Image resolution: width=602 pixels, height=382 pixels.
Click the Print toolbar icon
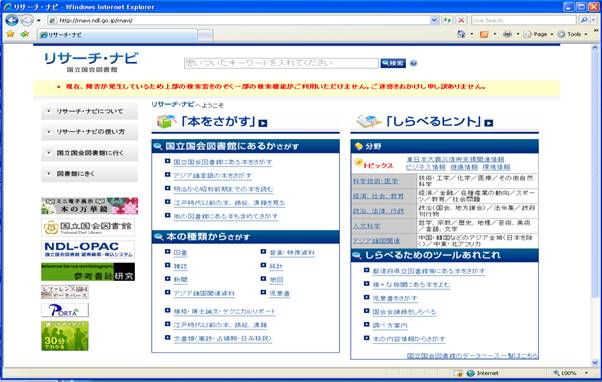507,34
